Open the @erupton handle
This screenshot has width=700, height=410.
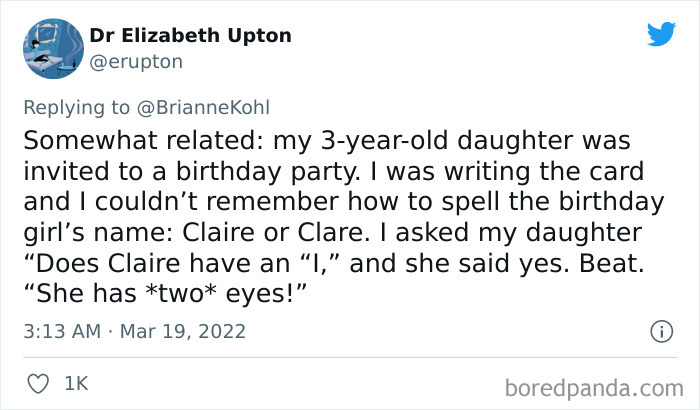pos(136,62)
